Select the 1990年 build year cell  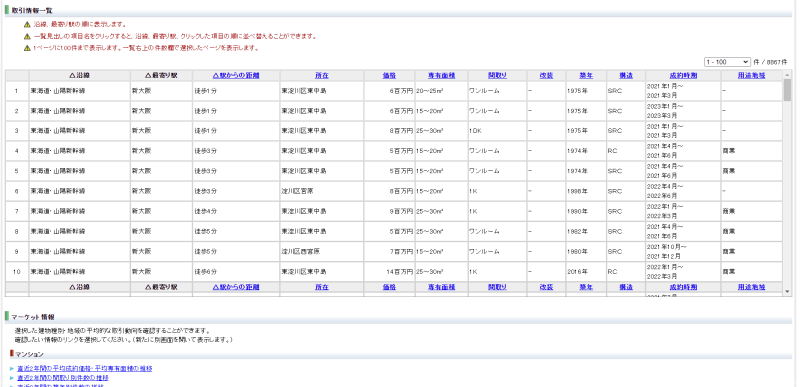pos(586,211)
